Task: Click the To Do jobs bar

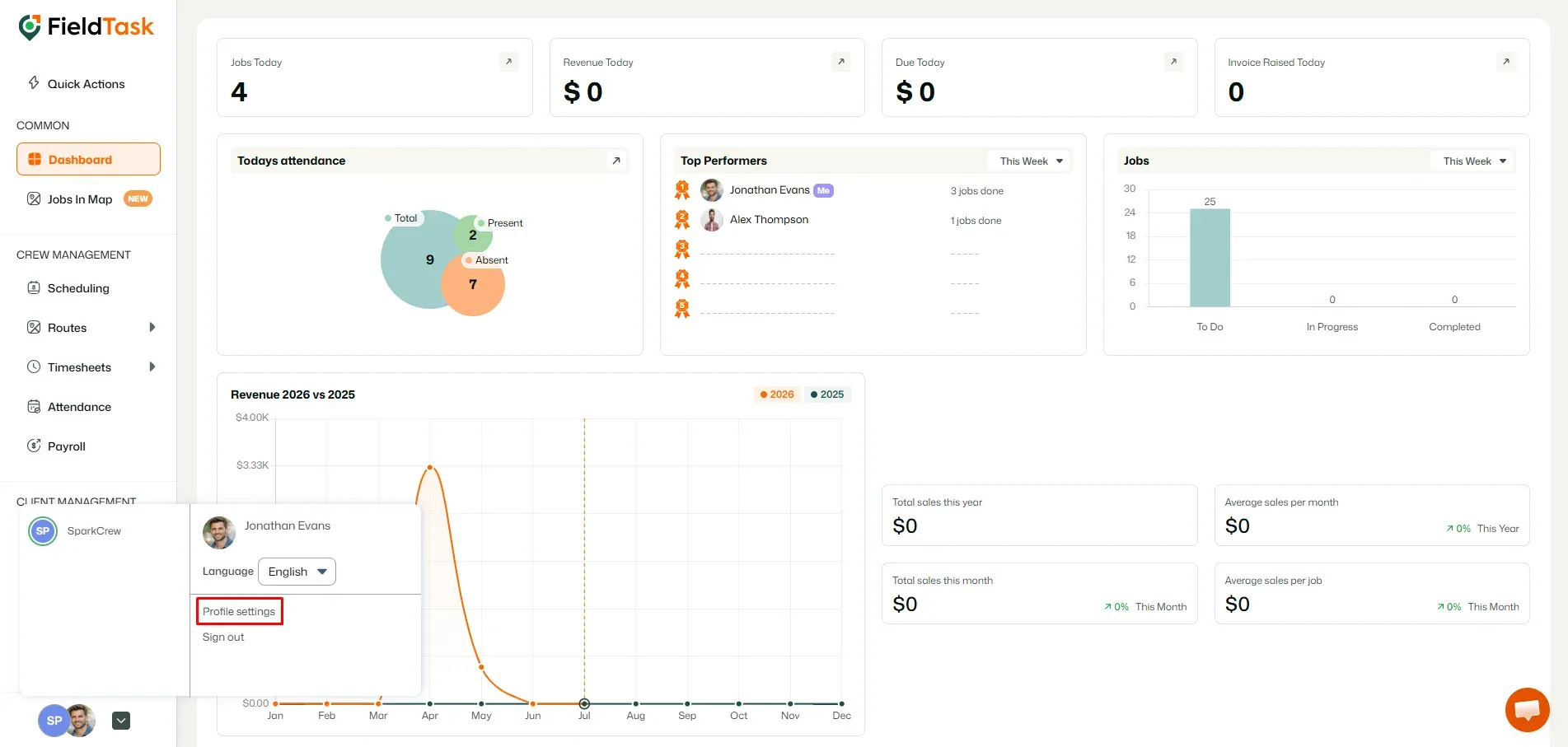Action: pos(1210,258)
